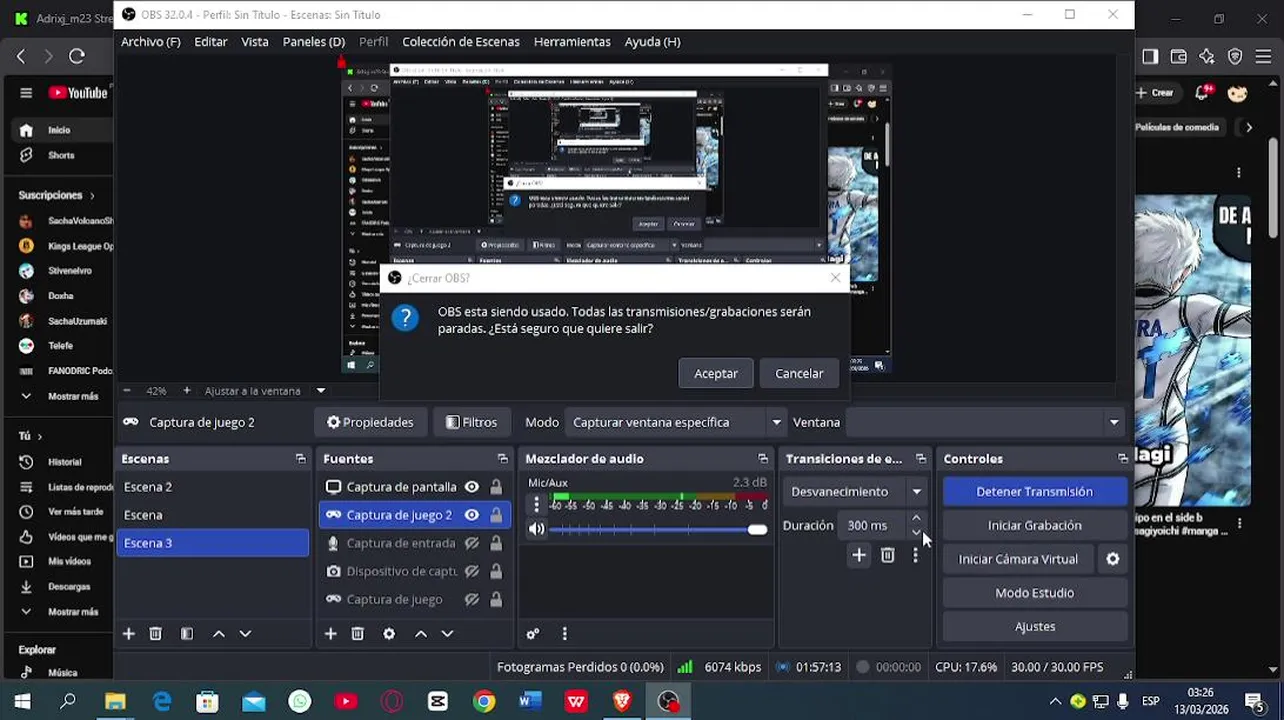Viewport: 1284px width, 720px height.
Task: Open advanced audio properties gear icon
Action: pos(533,634)
